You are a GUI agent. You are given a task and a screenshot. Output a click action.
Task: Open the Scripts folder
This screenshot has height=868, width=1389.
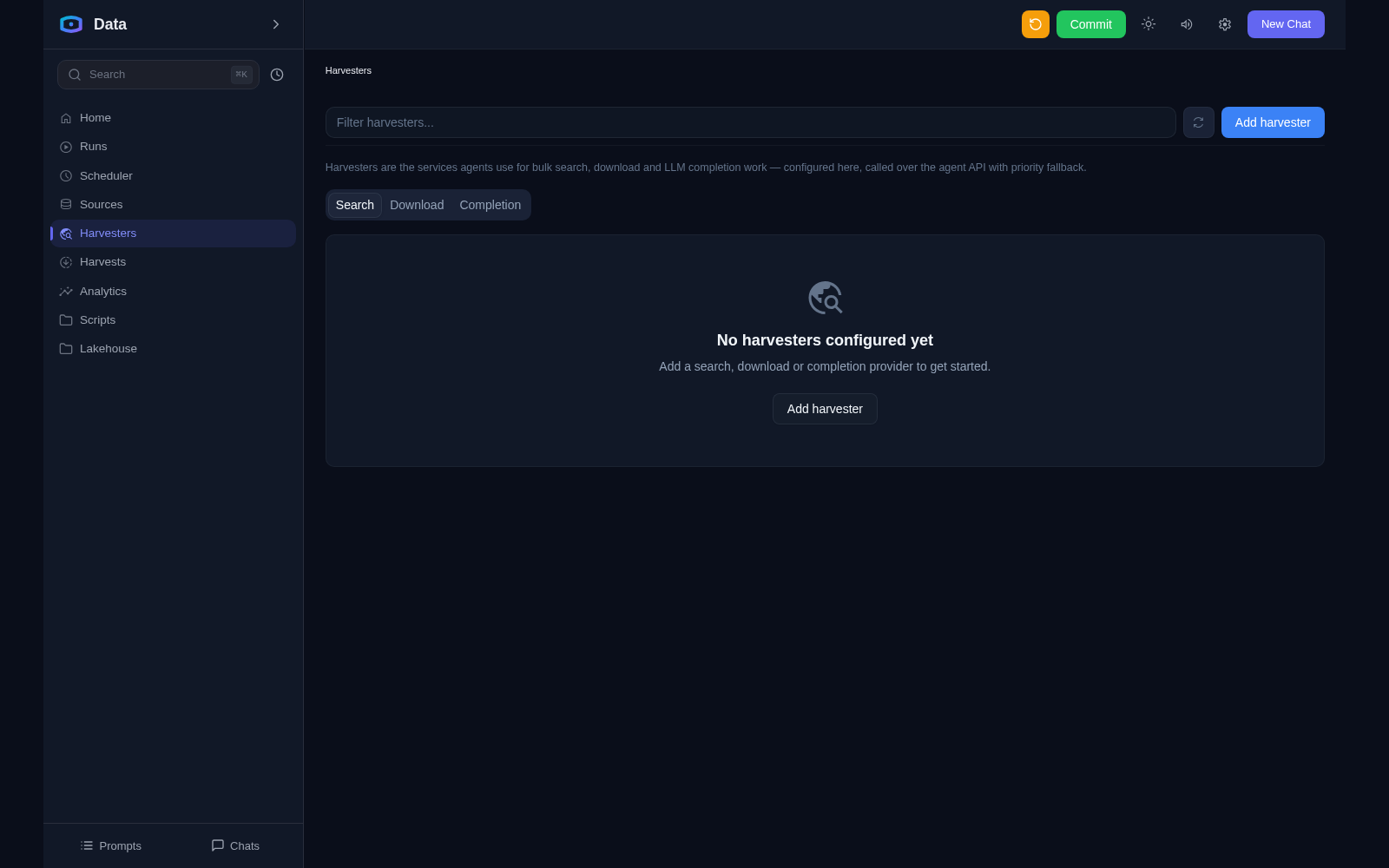(x=173, y=320)
